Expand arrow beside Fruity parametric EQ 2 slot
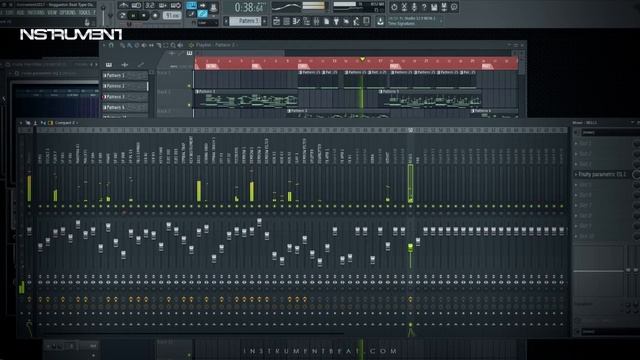 pos(576,174)
